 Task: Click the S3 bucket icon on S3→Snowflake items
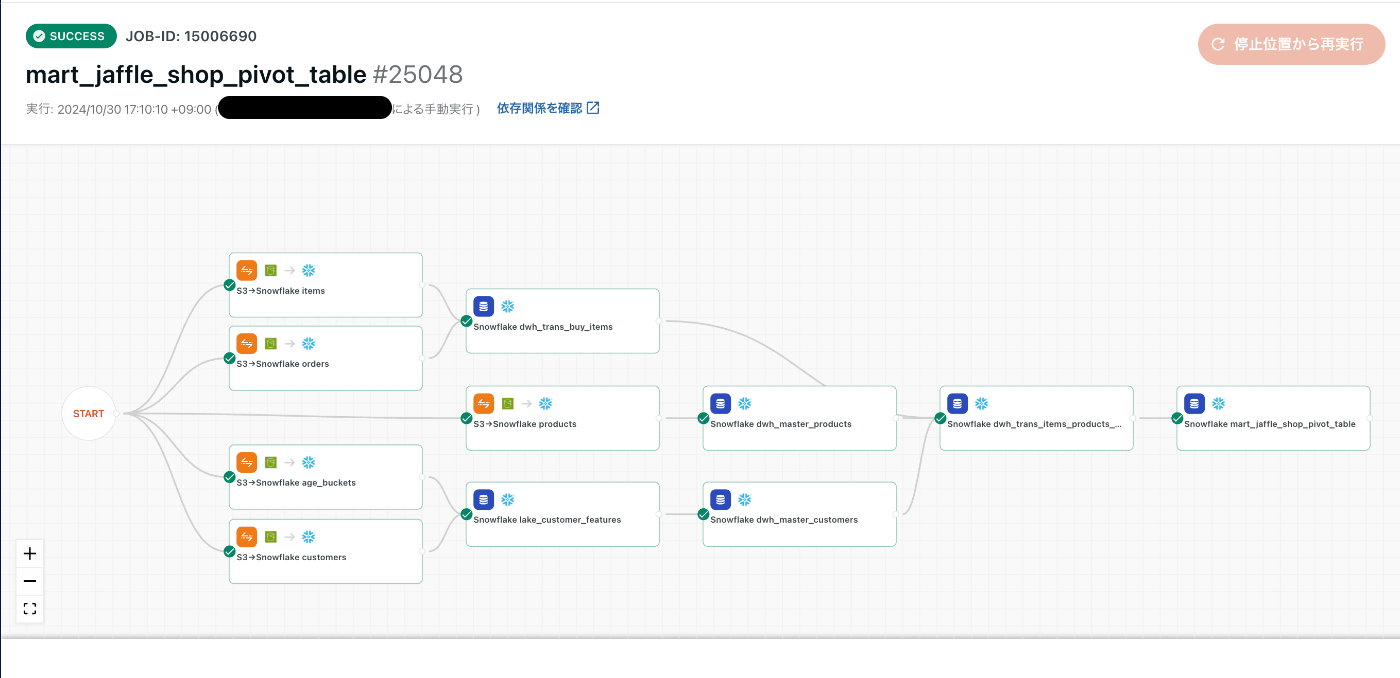270,270
